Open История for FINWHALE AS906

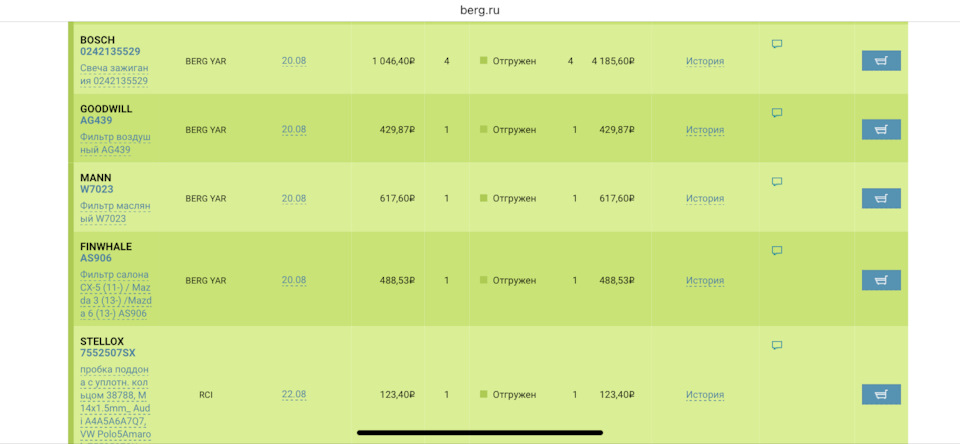pos(705,280)
